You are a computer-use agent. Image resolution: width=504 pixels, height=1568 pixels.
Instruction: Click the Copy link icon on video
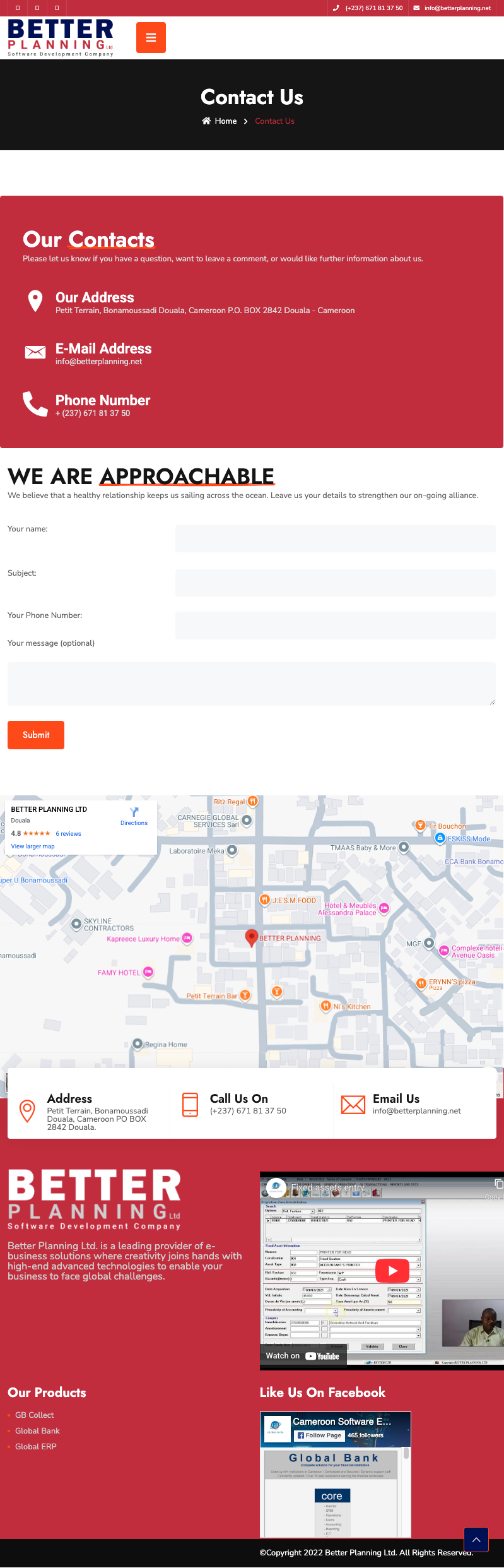[498, 1184]
